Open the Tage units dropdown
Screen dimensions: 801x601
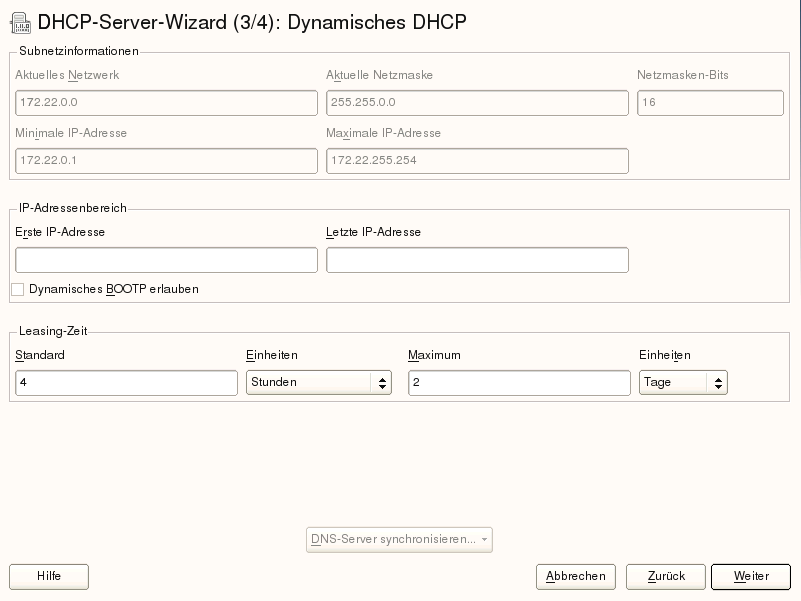coord(682,383)
